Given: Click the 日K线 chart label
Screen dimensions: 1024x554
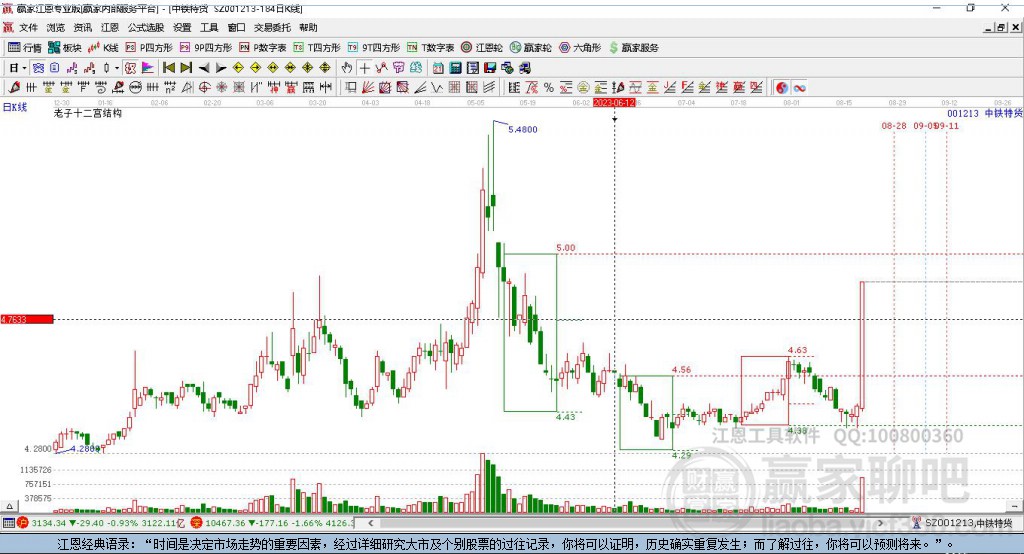Looking at the screenshot, I should [15, 107].
